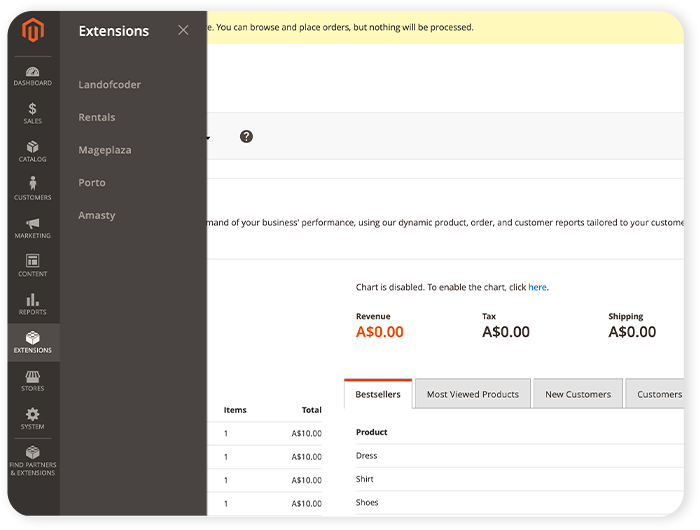
Task: Close the Extensions flyout panel
Action: coord(183,30)
